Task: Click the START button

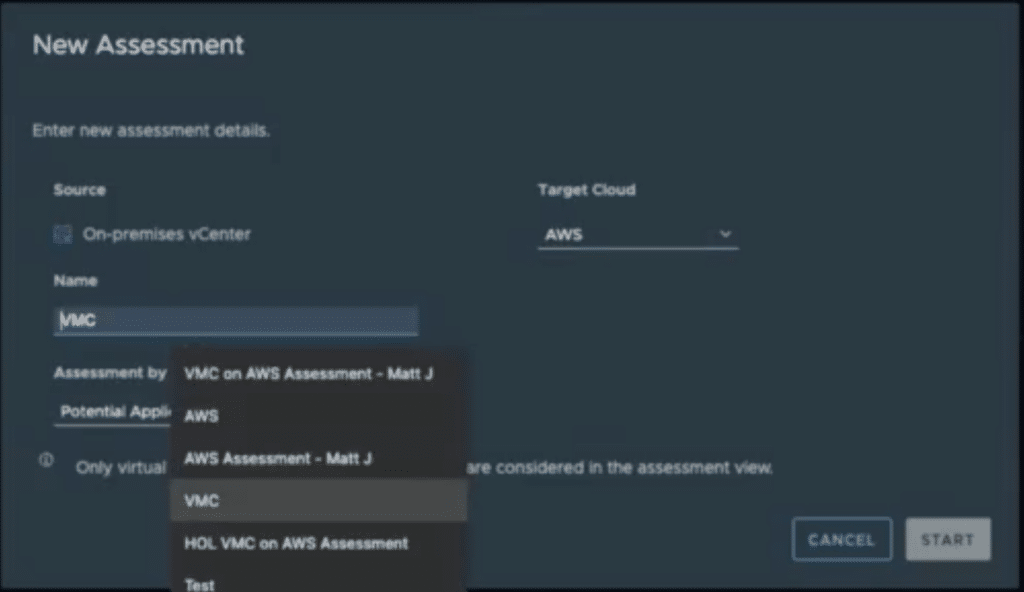Action: pyautogui.click(x=948, y=540)
